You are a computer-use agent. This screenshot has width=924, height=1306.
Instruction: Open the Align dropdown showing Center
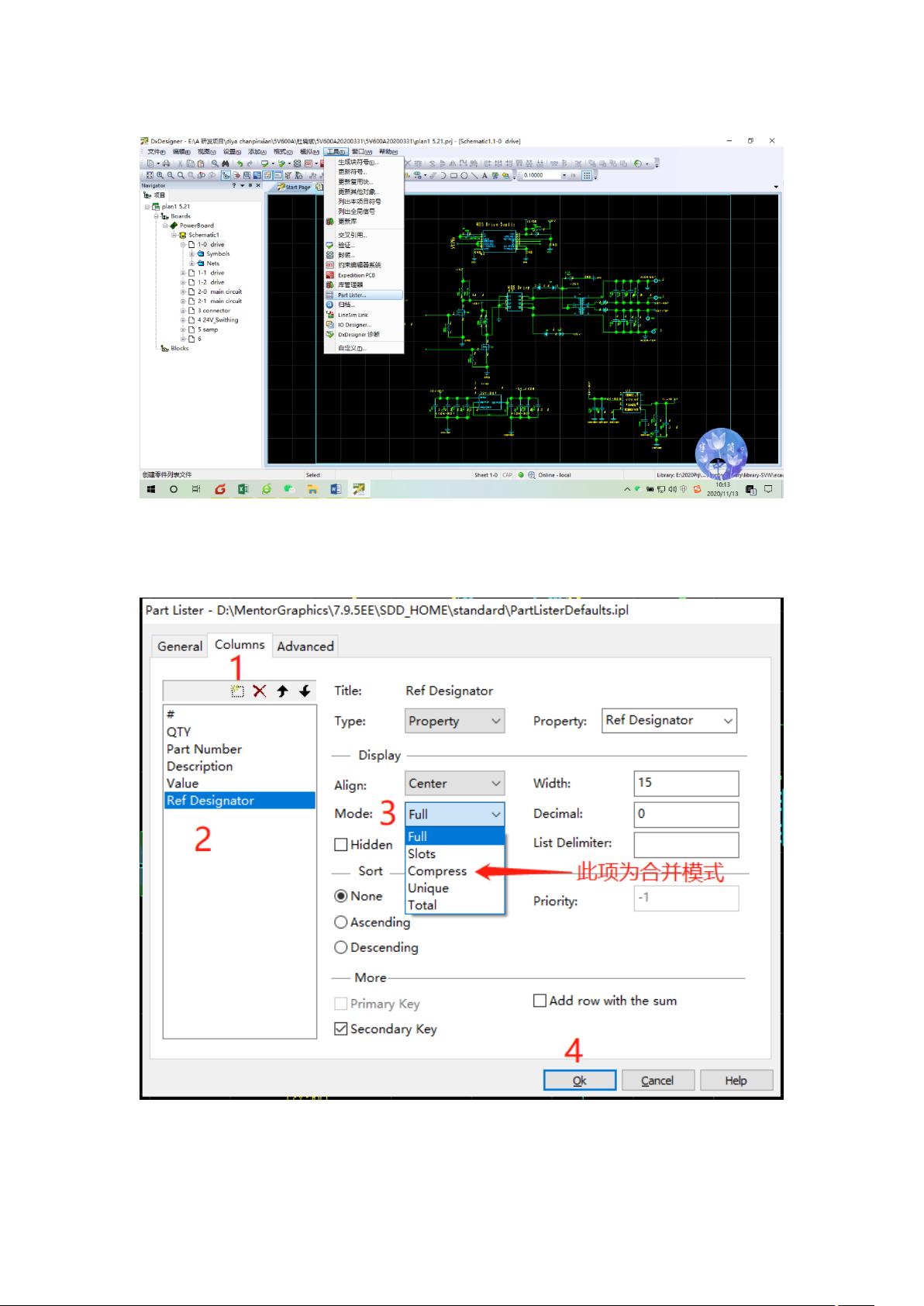tap(455, 784)
